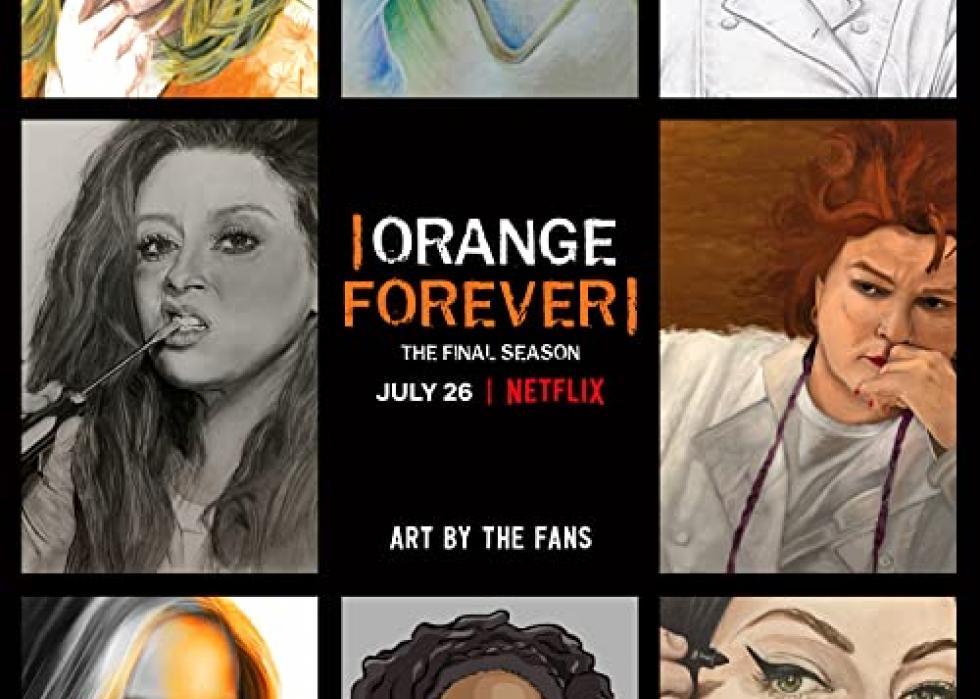Click the ORANGE title word
The height and width of the screenshot is (699, 980).
tap(493, 242)
